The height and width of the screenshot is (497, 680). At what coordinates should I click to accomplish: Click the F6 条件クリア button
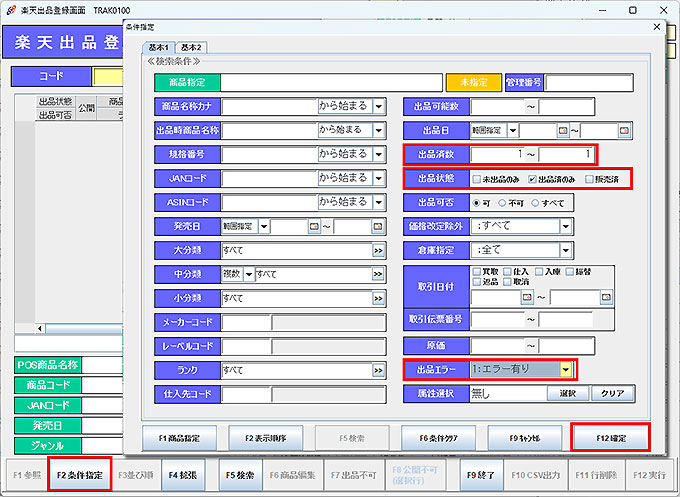click(437, 437)
